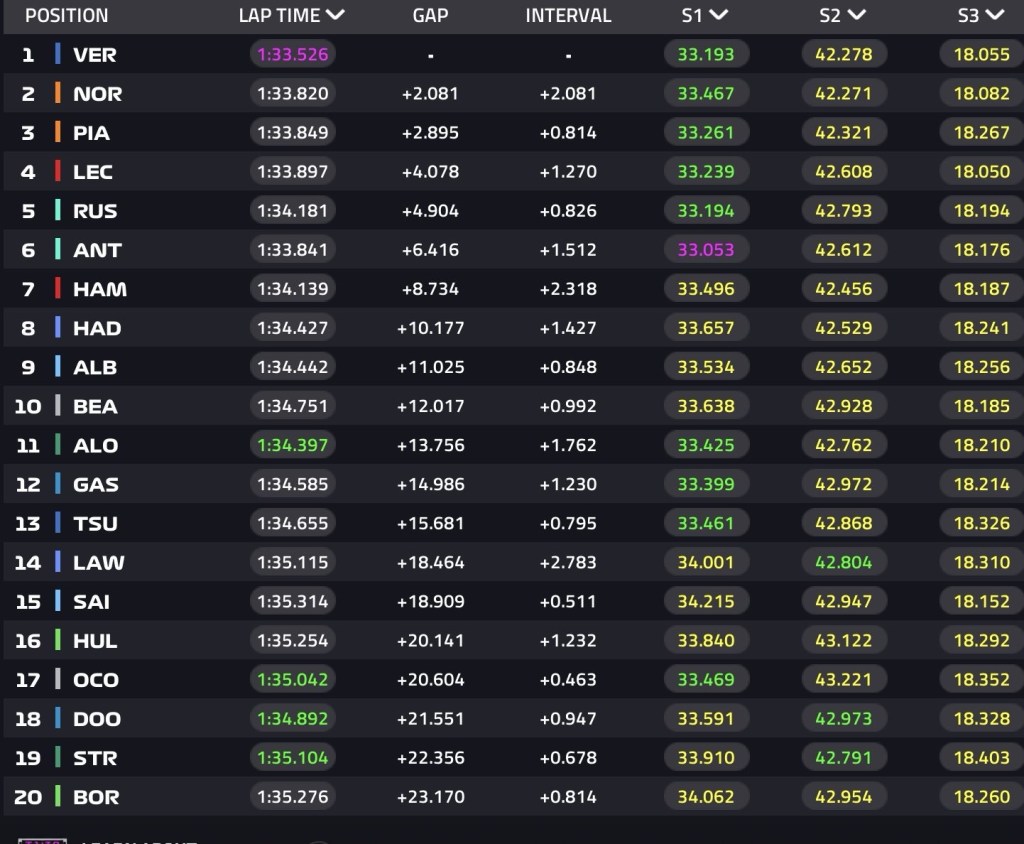
Task: Select VER driver row name
Action: click(95, 54)
